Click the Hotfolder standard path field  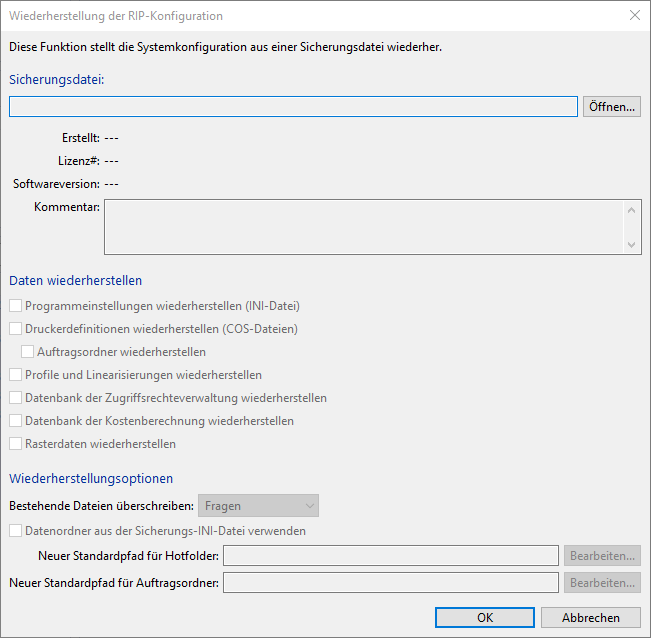(x=390, y=555)
